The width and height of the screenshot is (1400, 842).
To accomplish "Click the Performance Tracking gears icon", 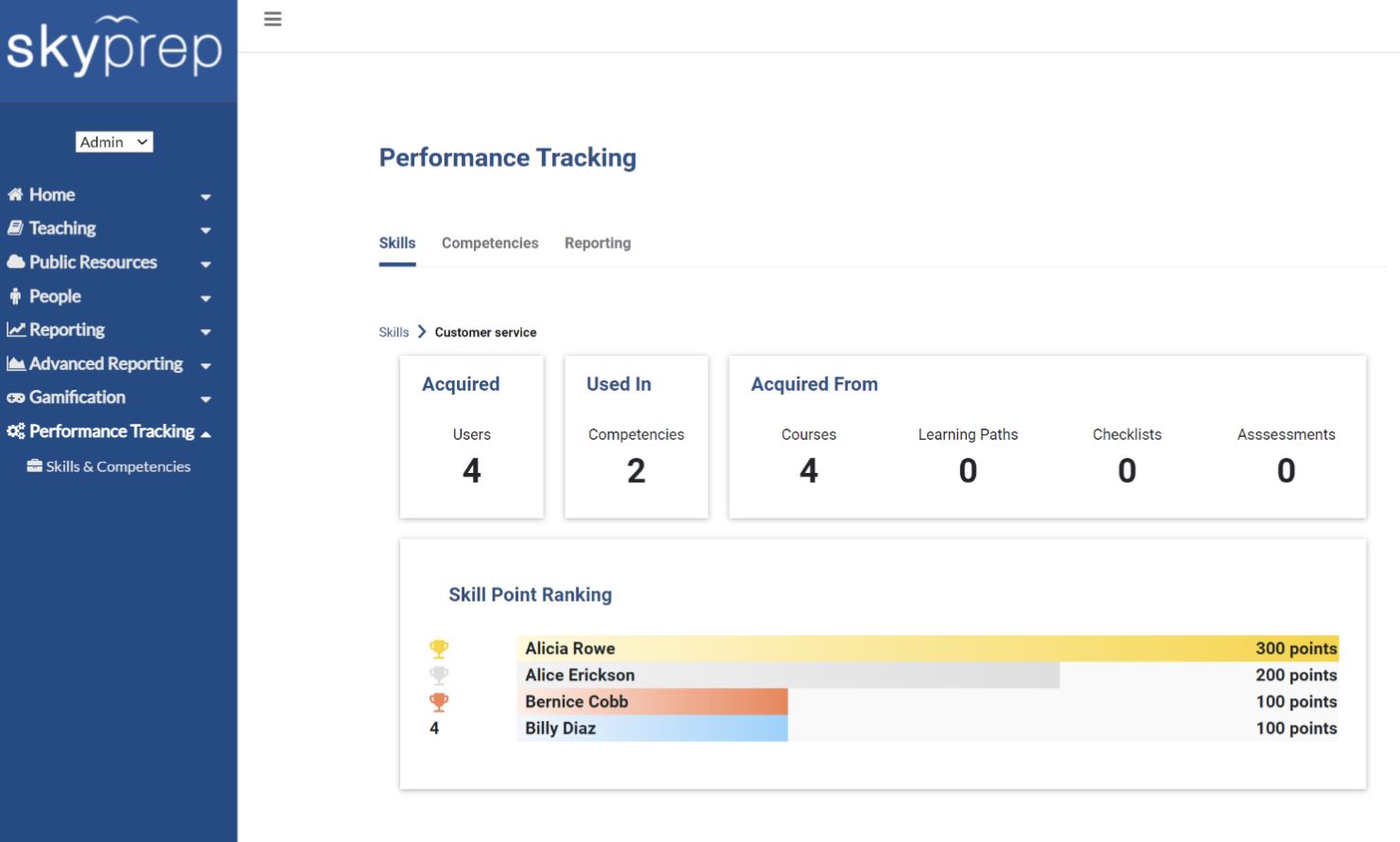I will click(16, 431).
